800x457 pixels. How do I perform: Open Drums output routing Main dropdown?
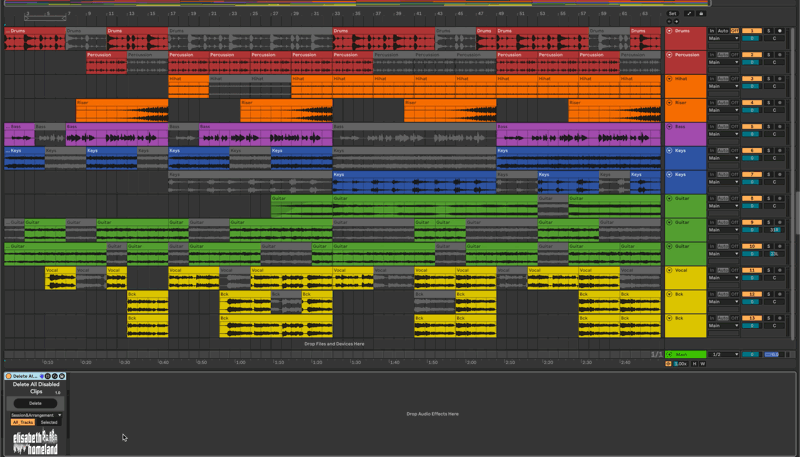coord(723,38)
